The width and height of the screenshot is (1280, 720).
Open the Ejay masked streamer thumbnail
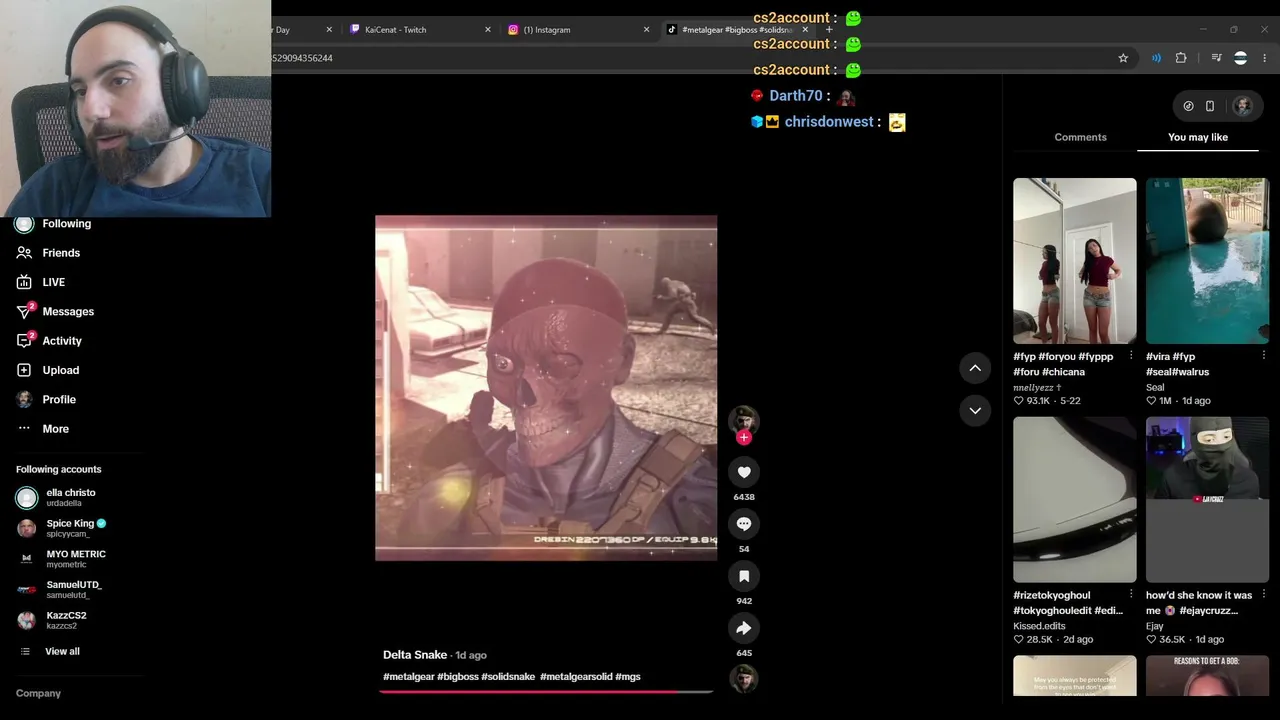click(x=1207, y=500)
